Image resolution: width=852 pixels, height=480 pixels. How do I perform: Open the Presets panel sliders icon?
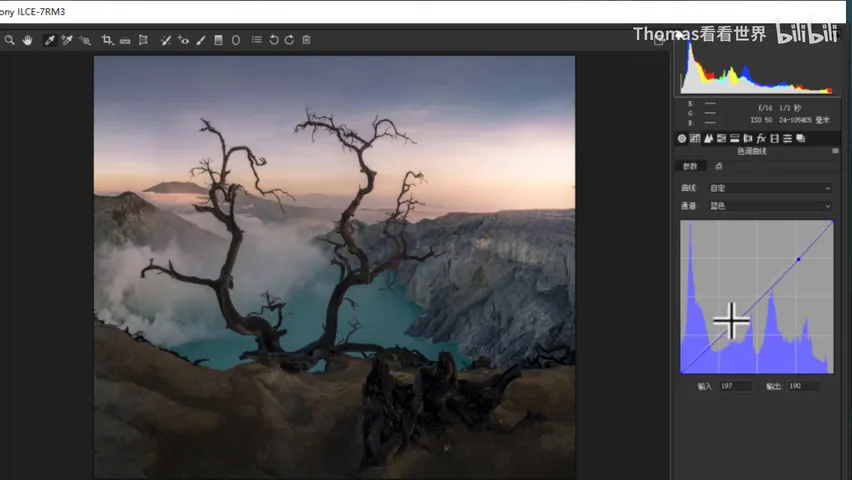787,139
